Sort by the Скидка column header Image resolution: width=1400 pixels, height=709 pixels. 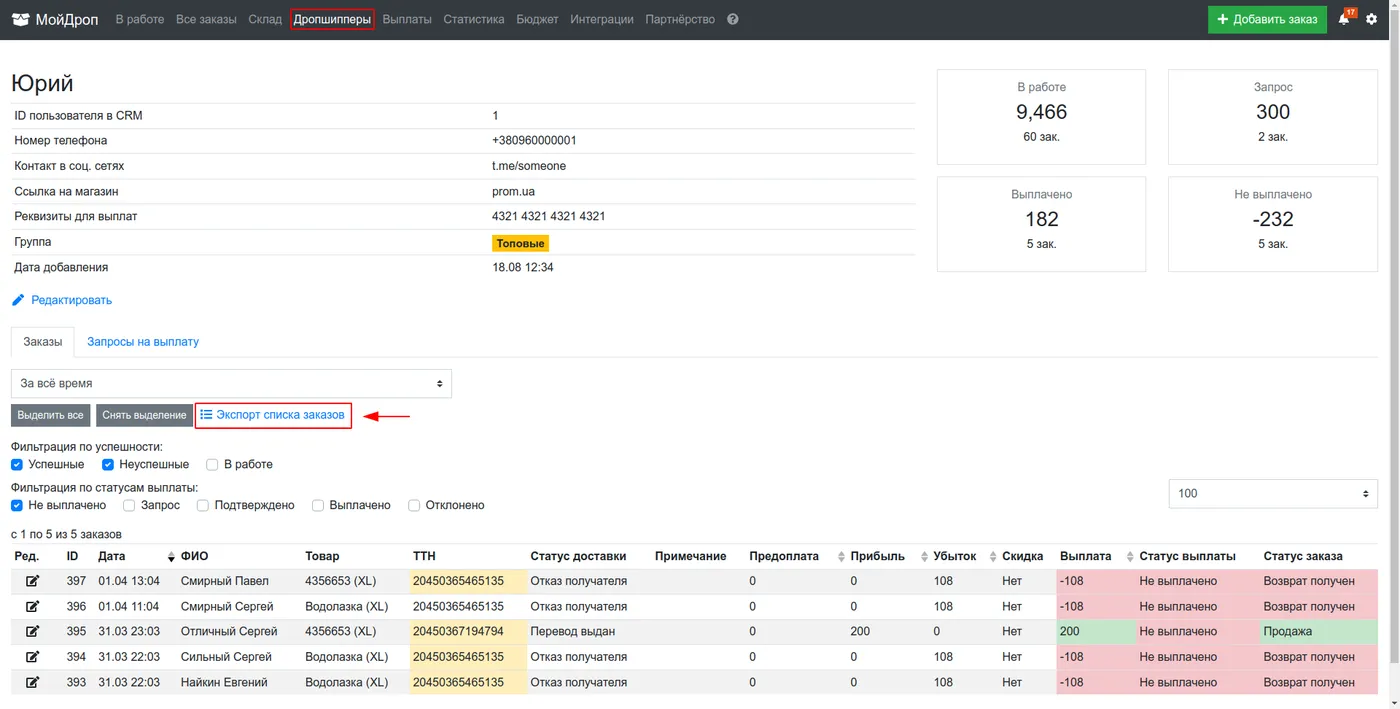[x=1022, y=556]
